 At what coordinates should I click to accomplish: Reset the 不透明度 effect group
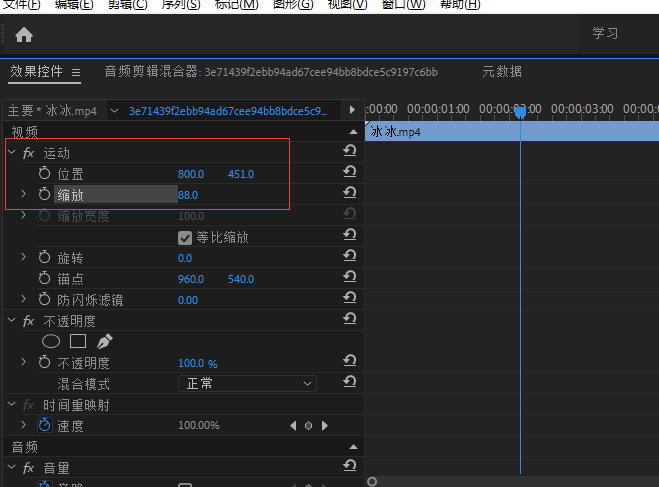point(350,319)
